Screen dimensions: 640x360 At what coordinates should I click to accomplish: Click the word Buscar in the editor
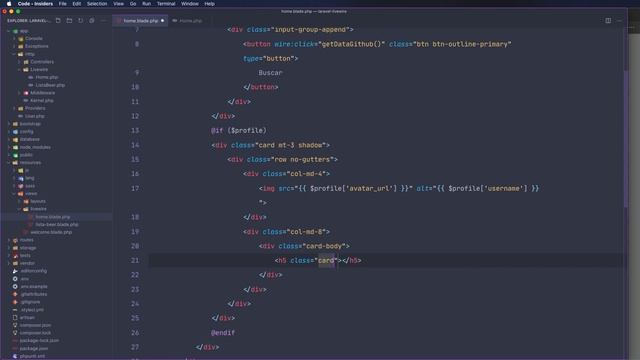point(270,73)
